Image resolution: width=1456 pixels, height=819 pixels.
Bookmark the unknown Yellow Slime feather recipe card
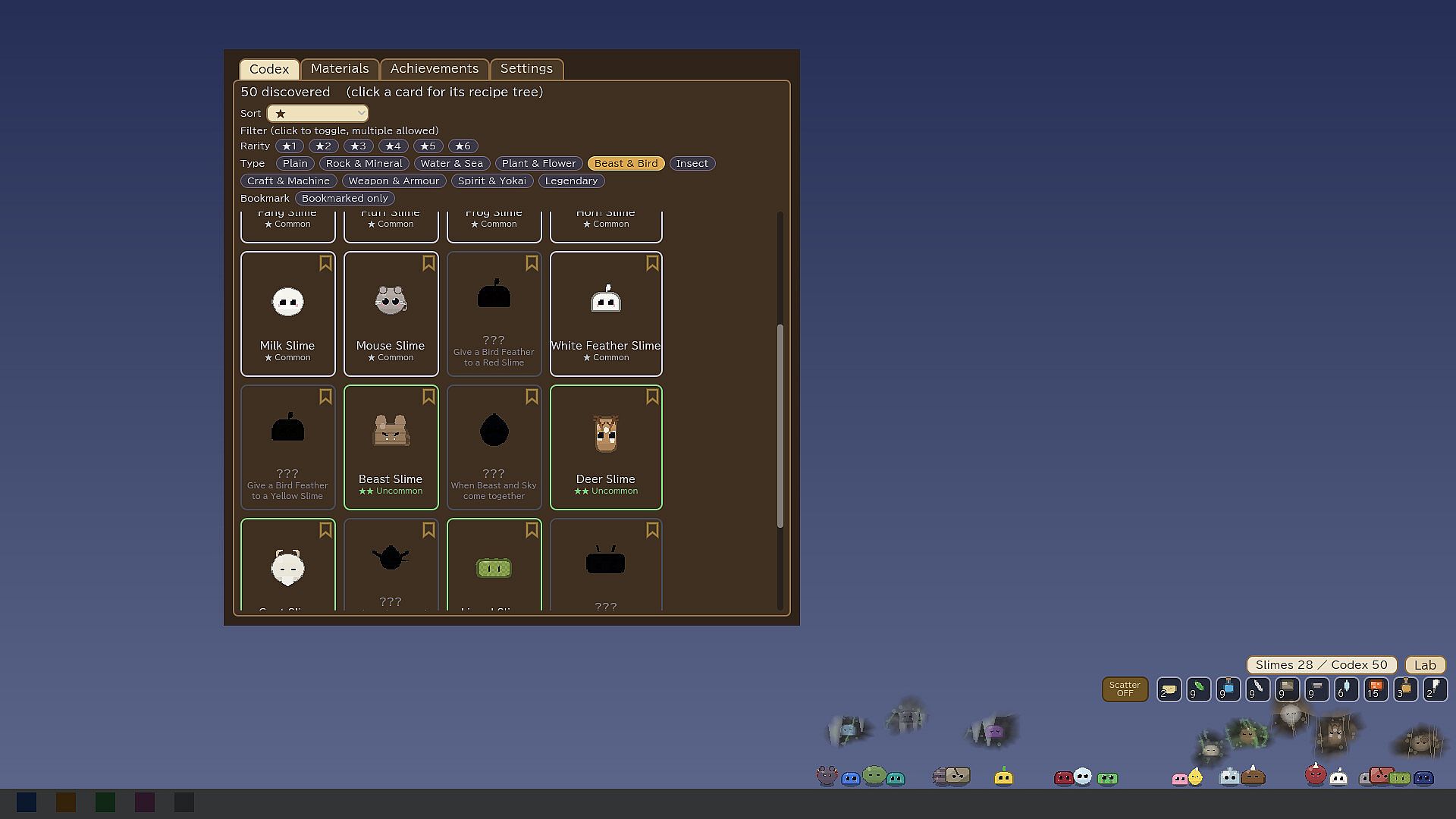point(325,397)
